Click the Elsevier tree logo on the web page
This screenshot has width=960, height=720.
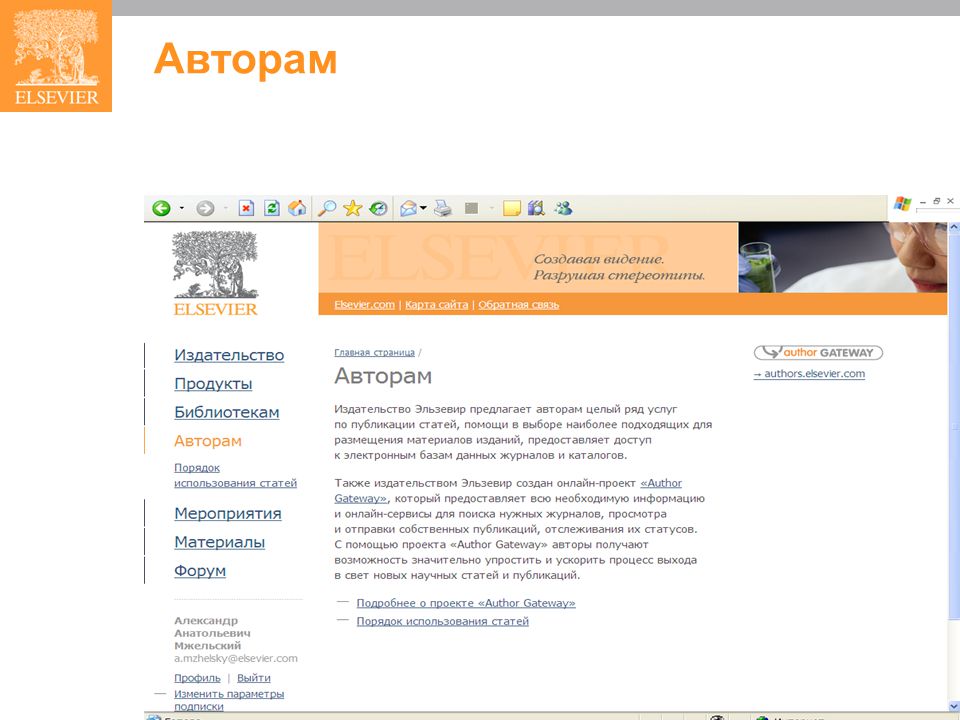(x=216, y=273)
